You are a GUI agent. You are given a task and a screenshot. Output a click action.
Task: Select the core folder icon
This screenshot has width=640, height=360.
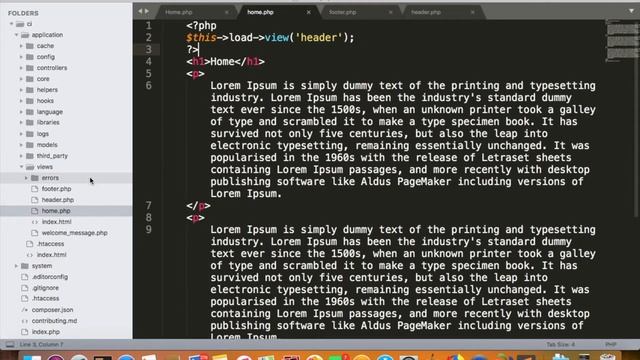click(x=30, y=79)
